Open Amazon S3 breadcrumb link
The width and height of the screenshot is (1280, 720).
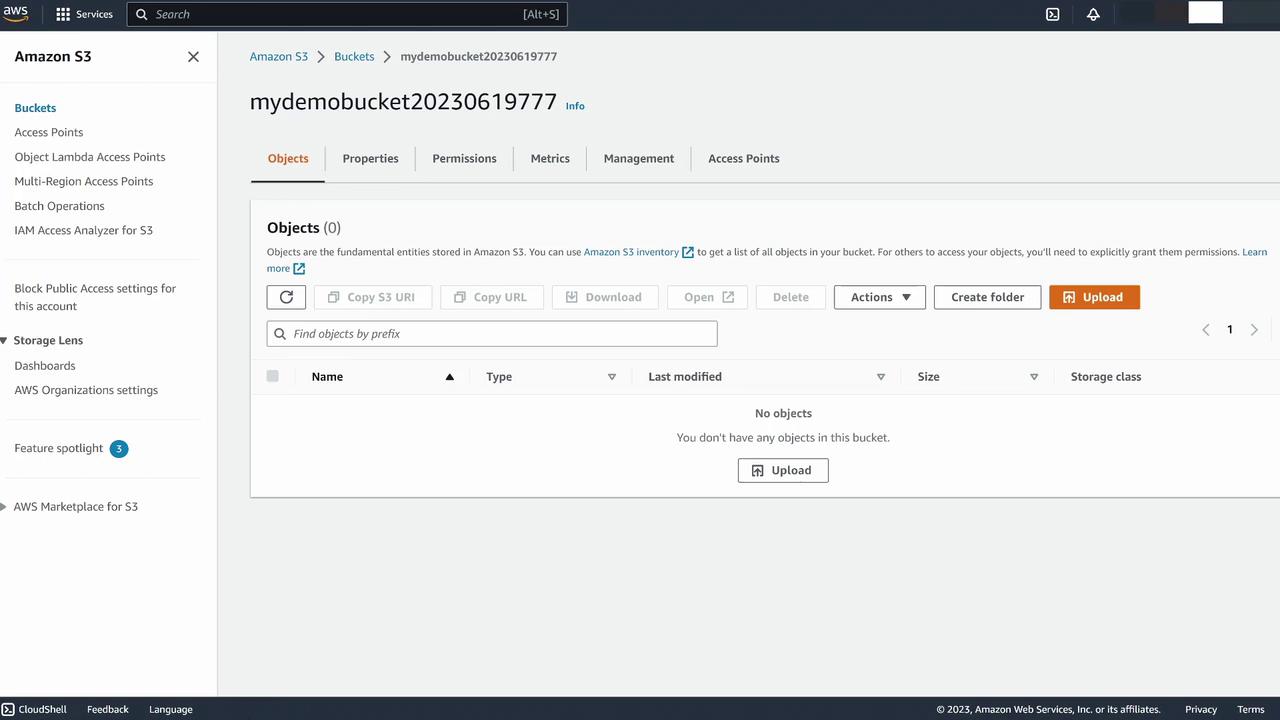click(x=279, y=57)
